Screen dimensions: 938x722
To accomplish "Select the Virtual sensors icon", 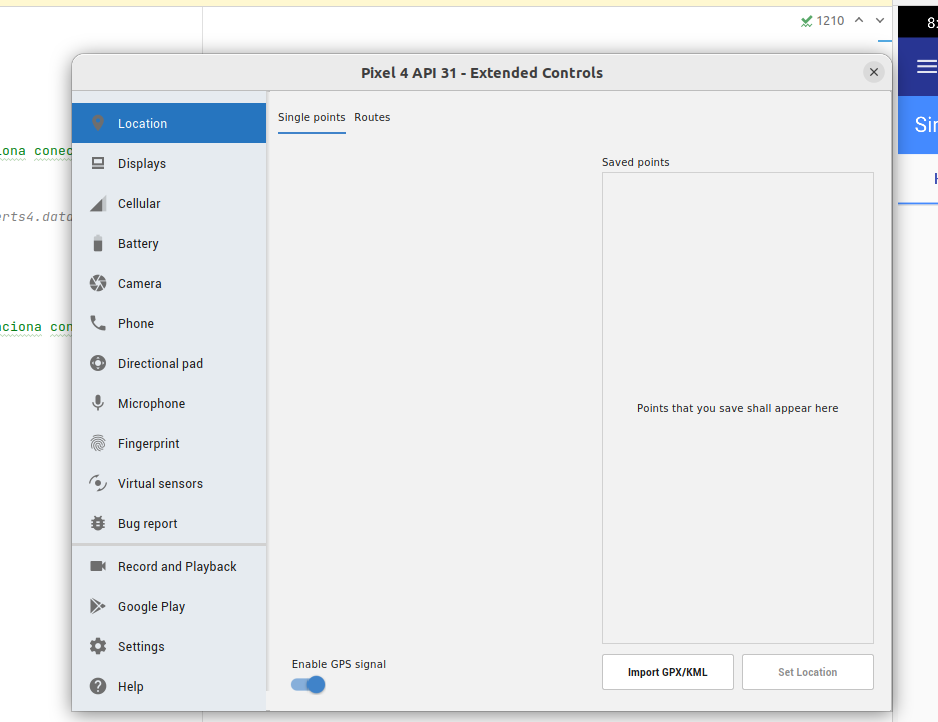I will click(x=97, y=483).
